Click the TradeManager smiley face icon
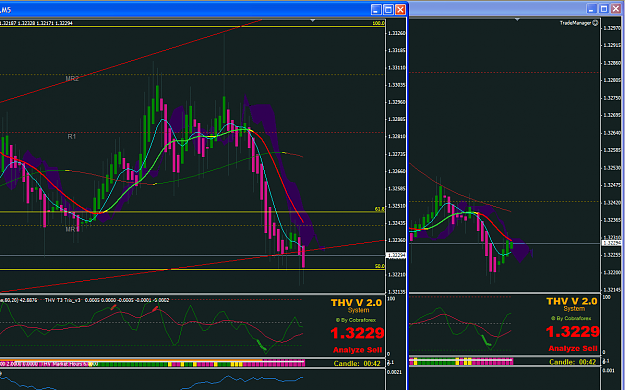Image resolution: width=625 pixels, height=390 pixels. 595,23
